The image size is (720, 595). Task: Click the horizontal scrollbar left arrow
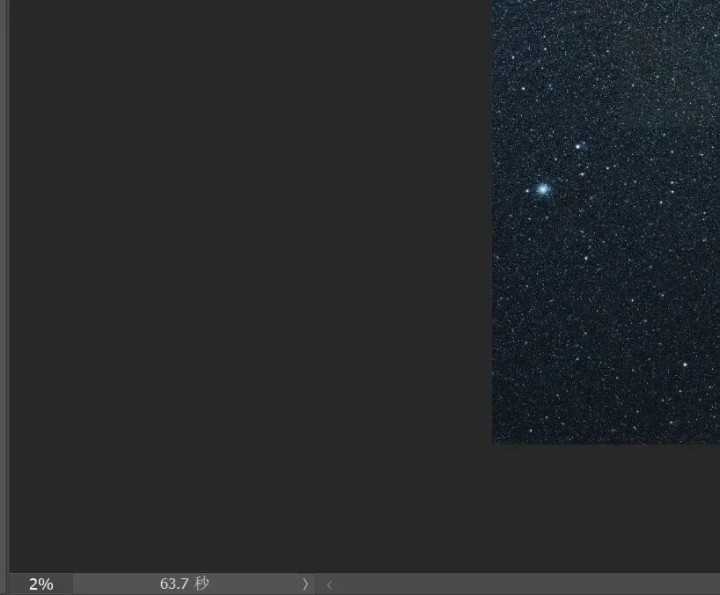tap(329, 584)
